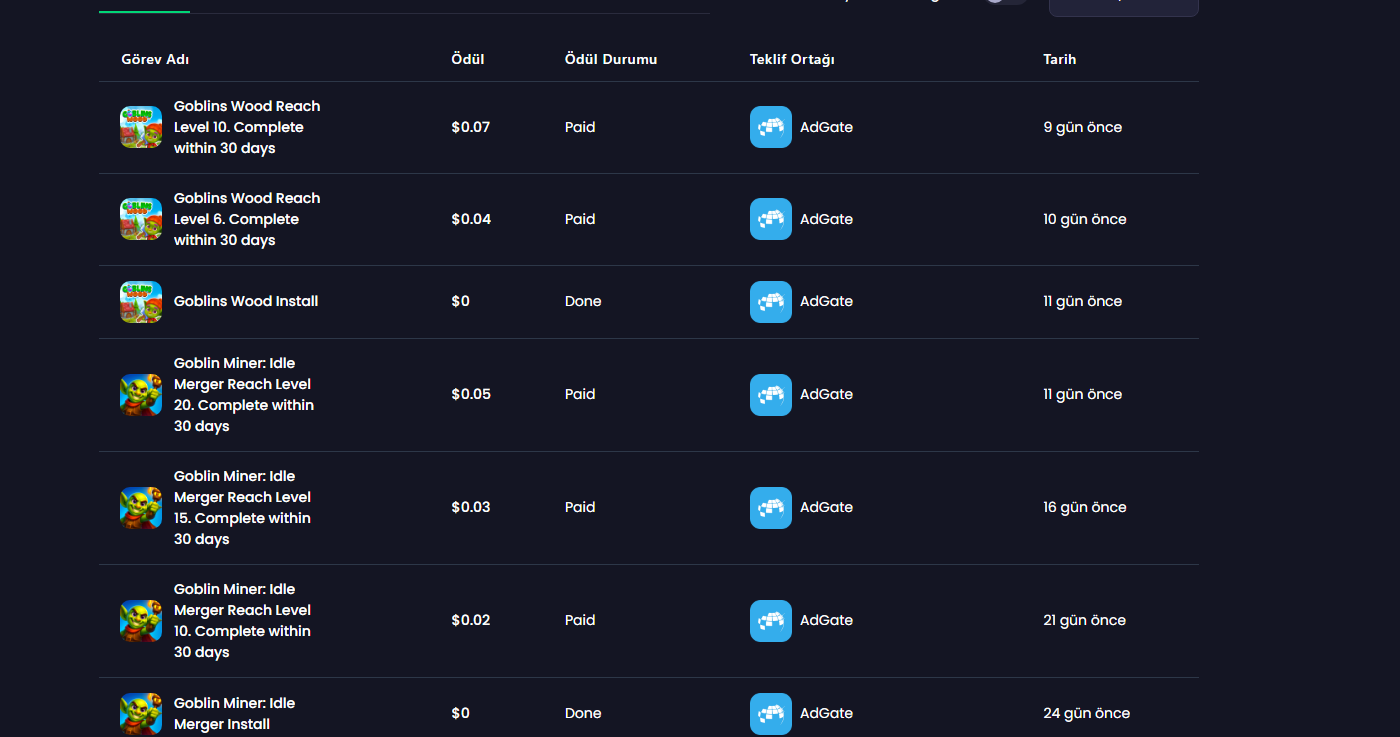Image resolution: width=1400 pixels, height=737 pixels.
Task: Open Goblin Miner Reach Level 20 task
Action: (x=244, y=395)
